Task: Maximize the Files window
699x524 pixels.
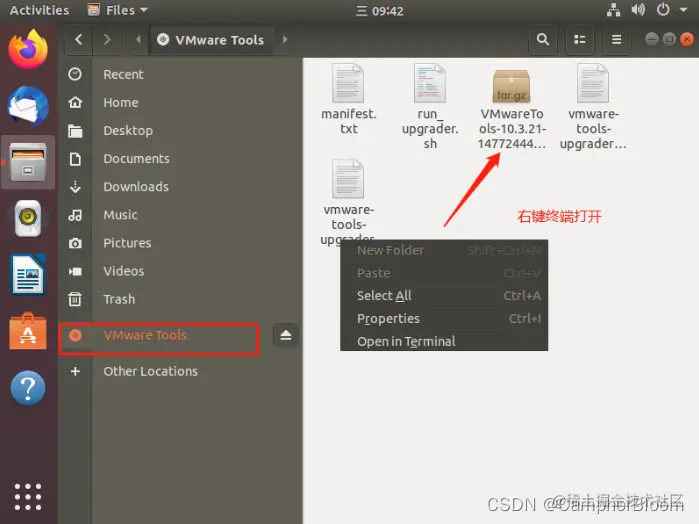Action: point(669,39)
